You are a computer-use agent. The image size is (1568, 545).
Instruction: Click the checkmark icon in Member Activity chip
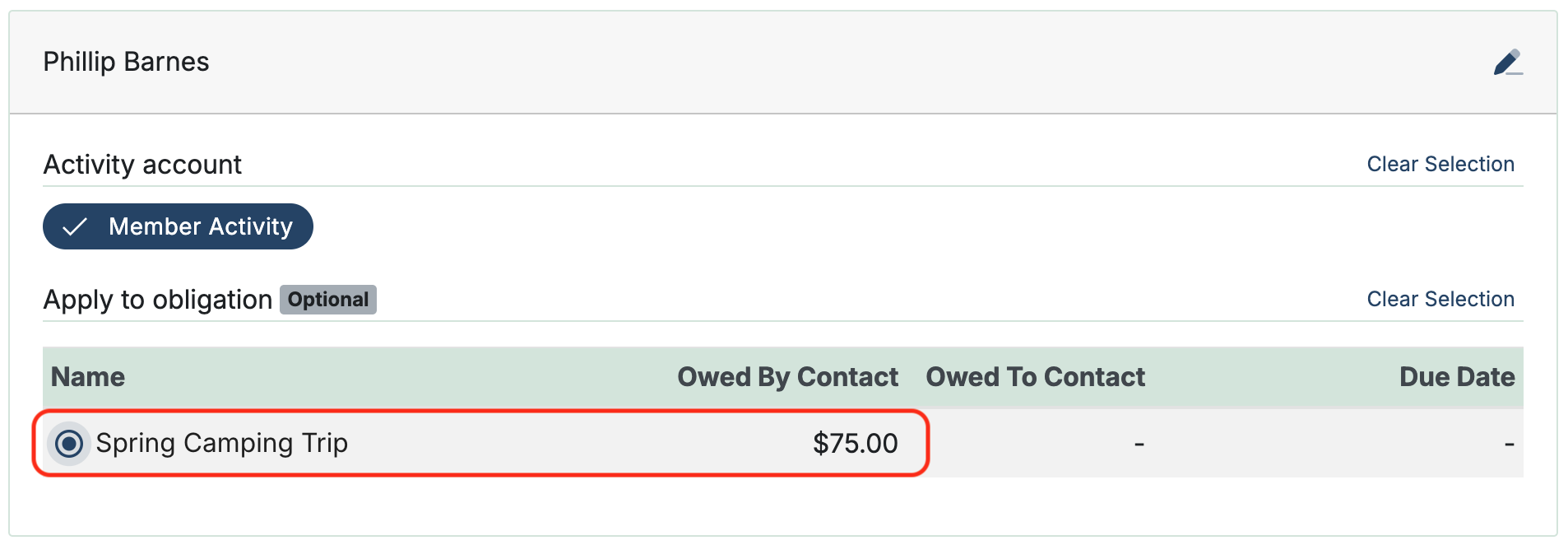coord(75,227)
